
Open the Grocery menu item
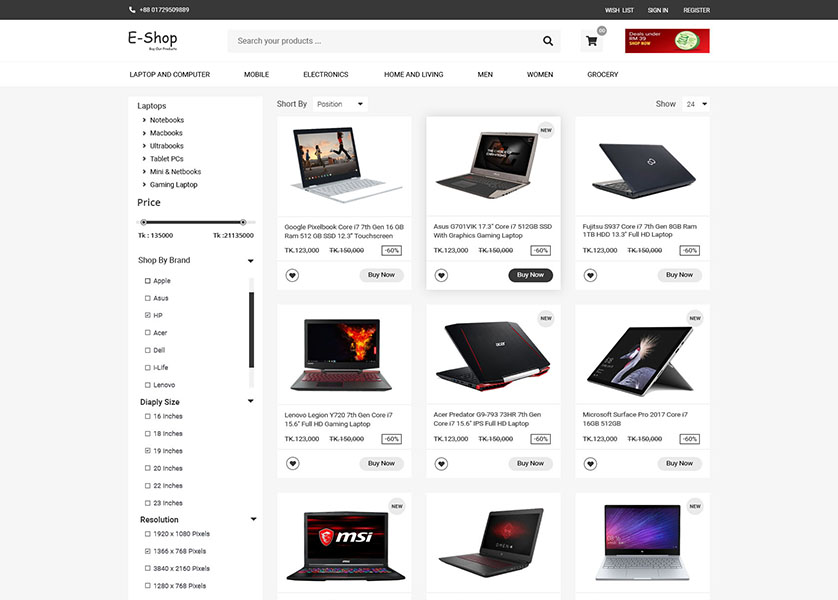602,74
